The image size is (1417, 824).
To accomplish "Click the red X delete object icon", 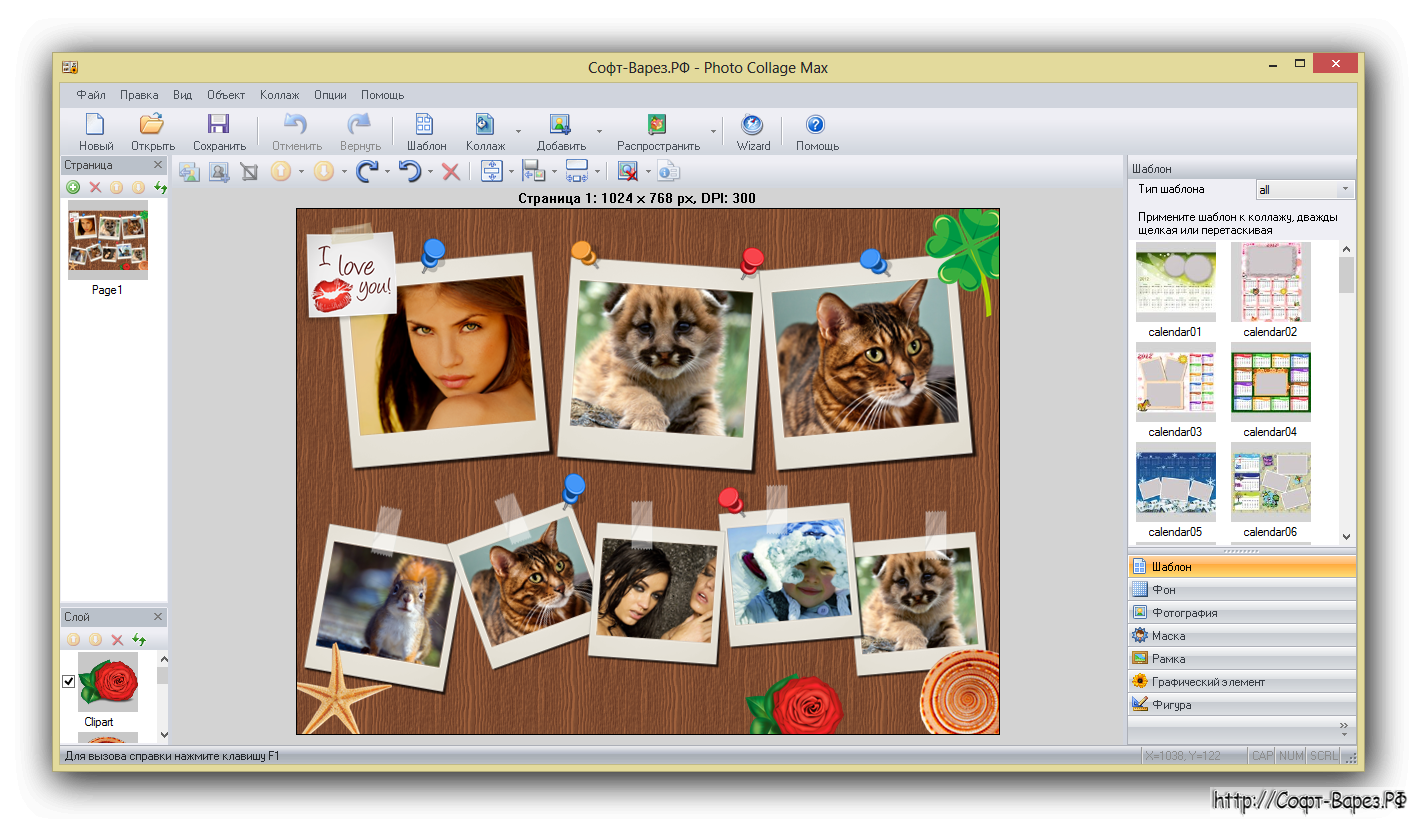I will 451,172.
